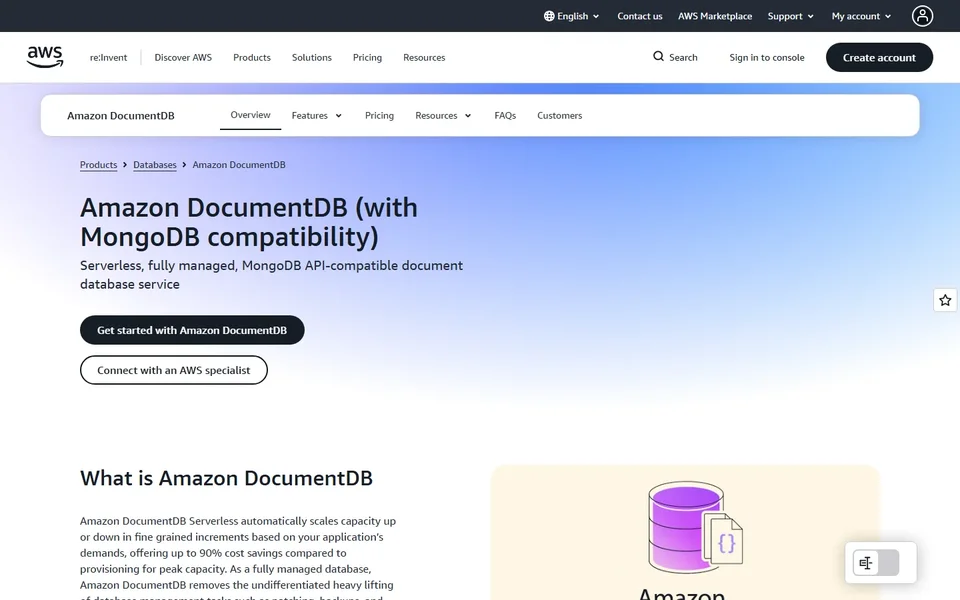Expand the My account dropdown
The height and width of the screenshot is (600, 960).
click(861, 17)
